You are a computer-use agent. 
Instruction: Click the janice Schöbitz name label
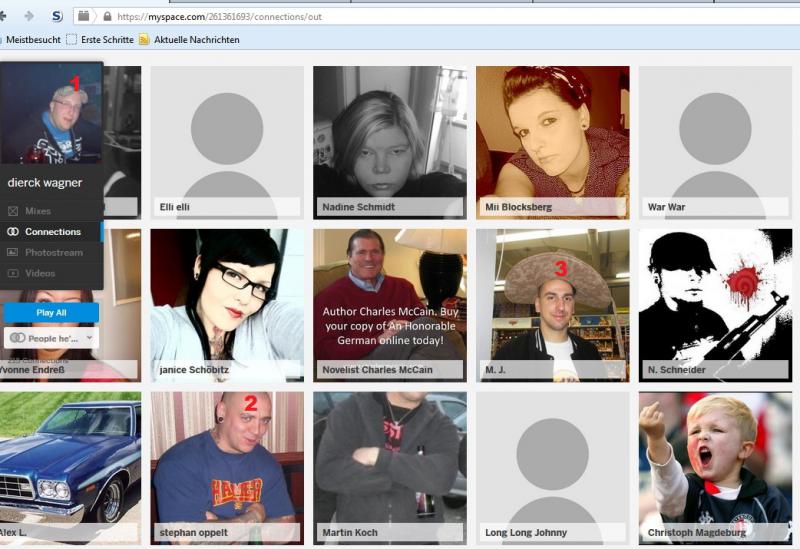(194, 369)
